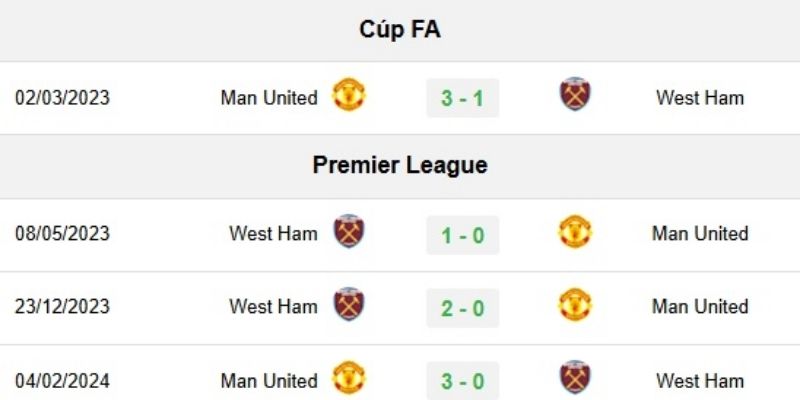Click West Ham away team name on 04/02/2024
This screenshot has width=800, height=400.
(700, 381)
